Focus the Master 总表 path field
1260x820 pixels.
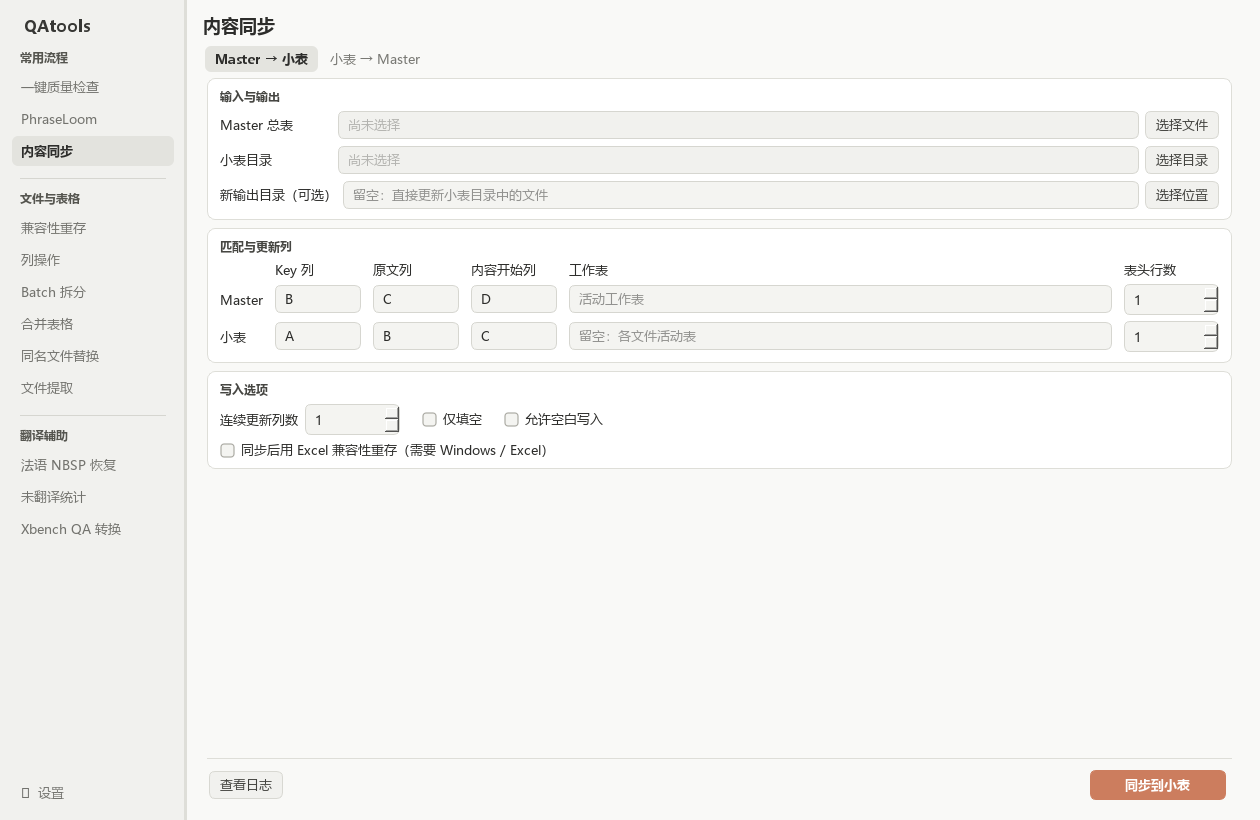(738, 125)
